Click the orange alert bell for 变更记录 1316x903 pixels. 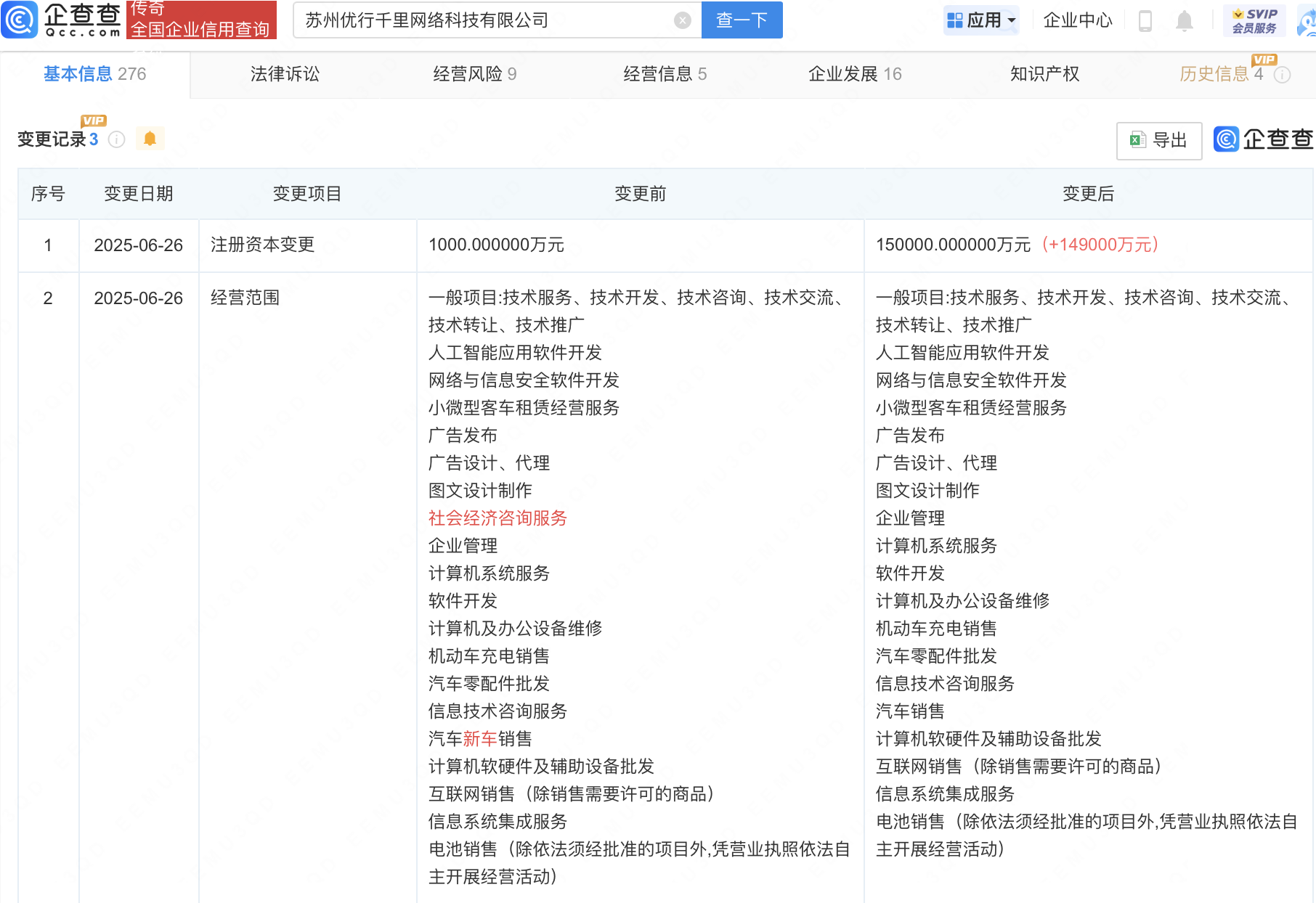[150, 139]
